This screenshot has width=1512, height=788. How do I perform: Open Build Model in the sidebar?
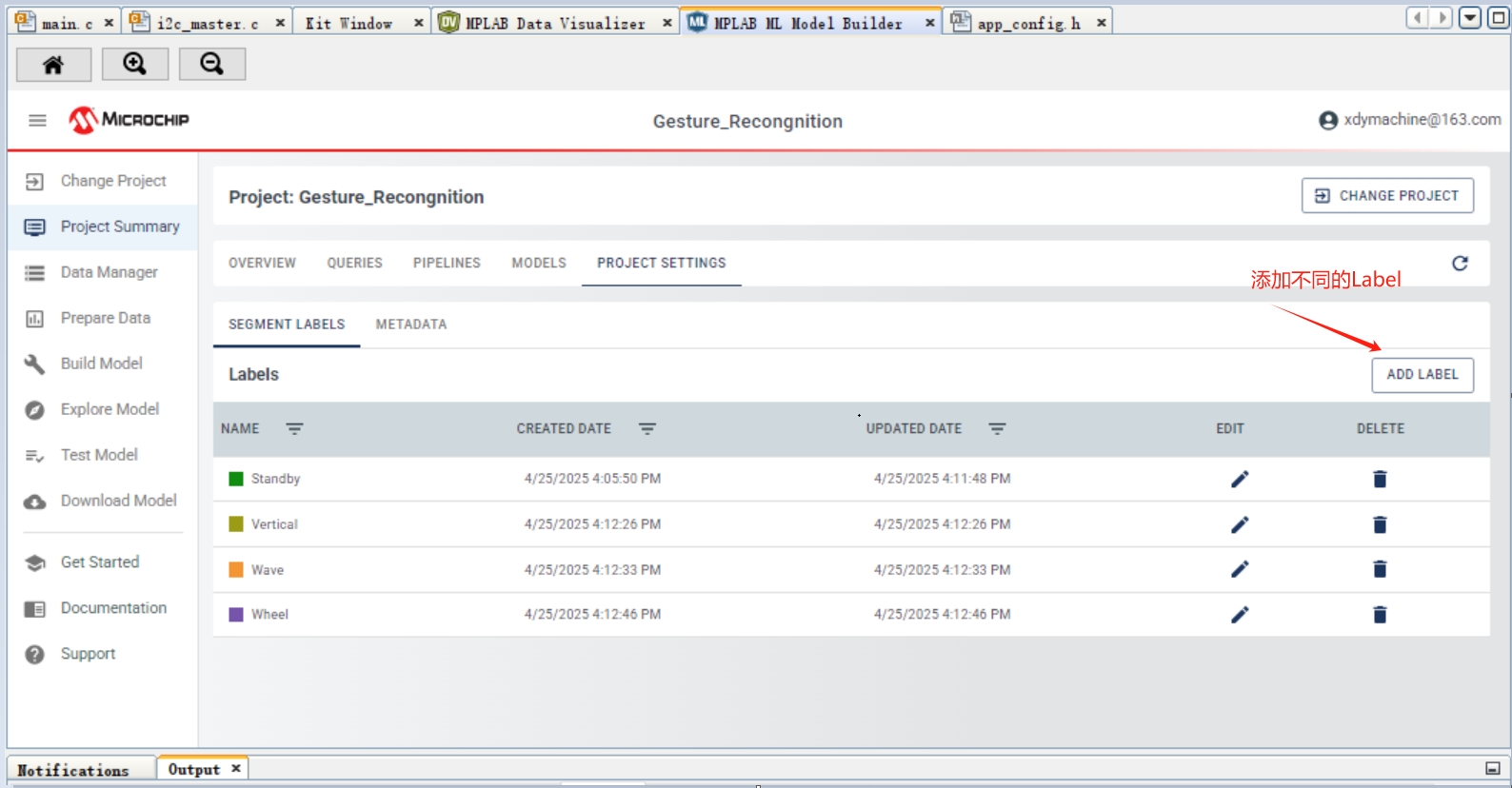[x=103, y=364]
